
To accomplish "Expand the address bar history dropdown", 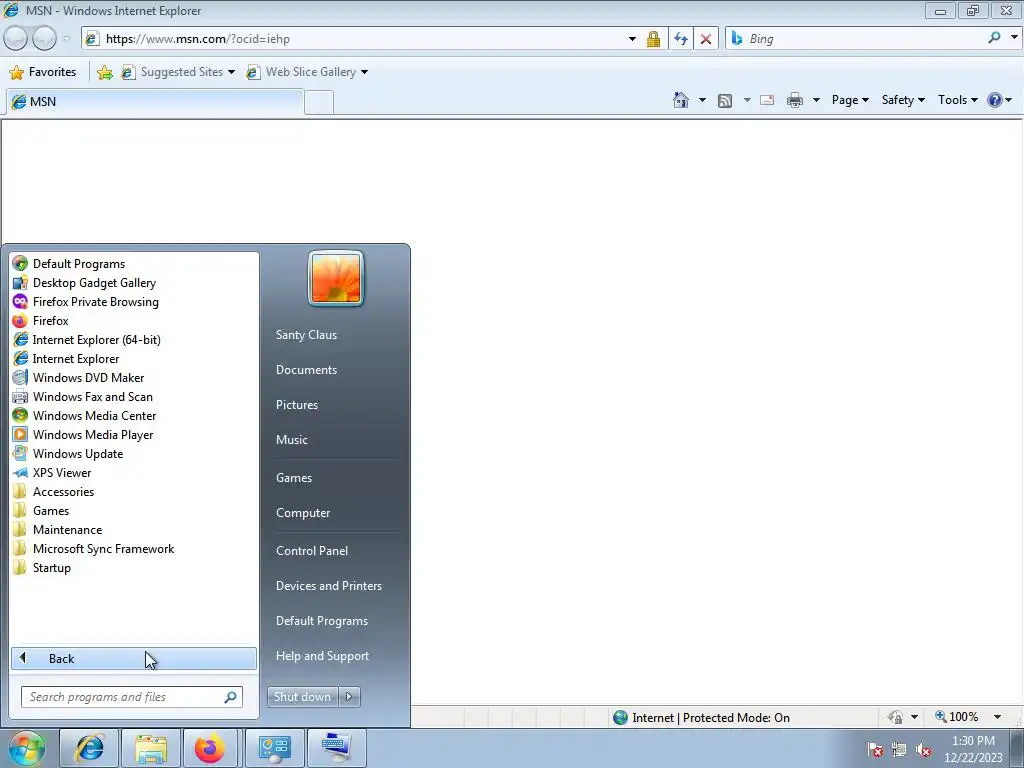I will coord(632,39).
